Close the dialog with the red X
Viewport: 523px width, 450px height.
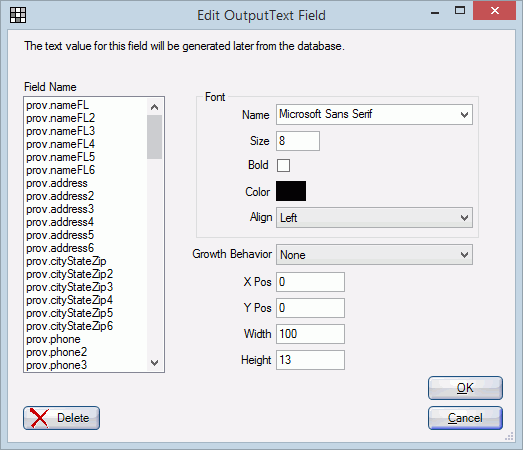pyautogui.click(x=494, y=11)
